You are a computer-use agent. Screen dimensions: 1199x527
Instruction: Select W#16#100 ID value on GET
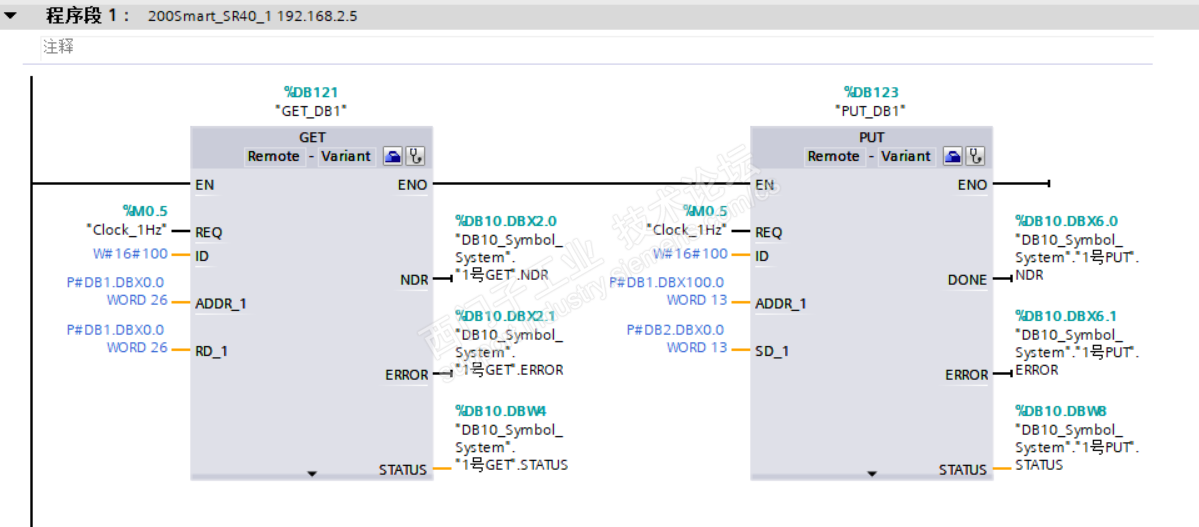(128, 254)
